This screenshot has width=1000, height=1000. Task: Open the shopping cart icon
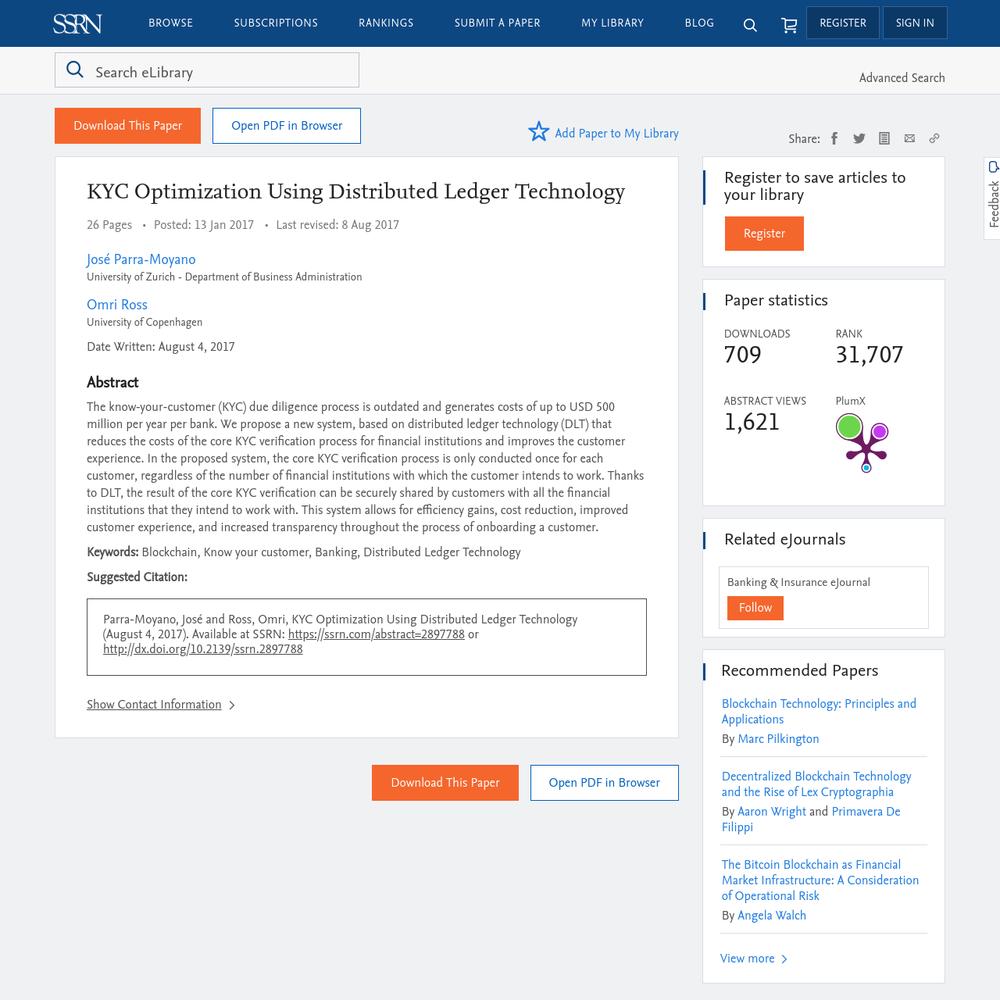[789, 24]
